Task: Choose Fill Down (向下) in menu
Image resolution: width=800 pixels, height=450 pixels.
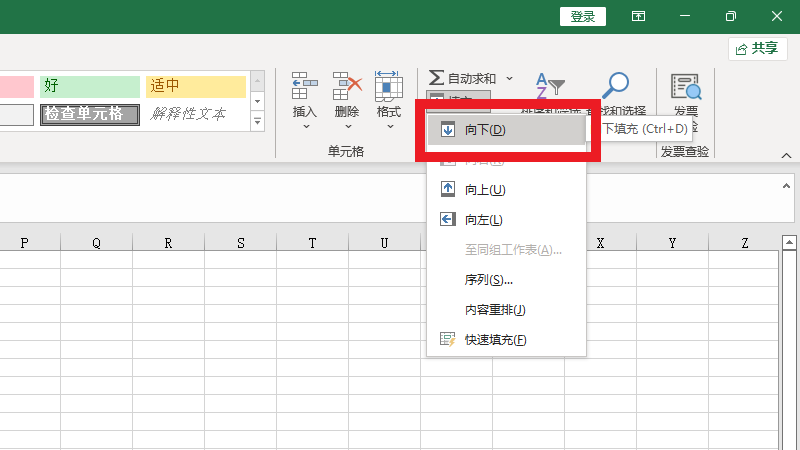Action: click(485, 129)
